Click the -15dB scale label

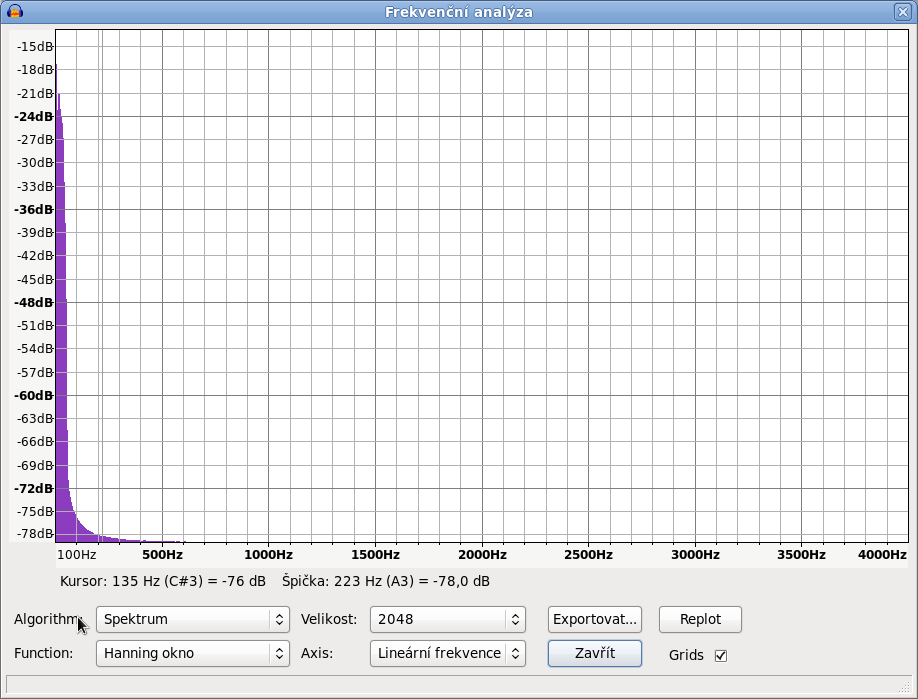tap(35, 47)
